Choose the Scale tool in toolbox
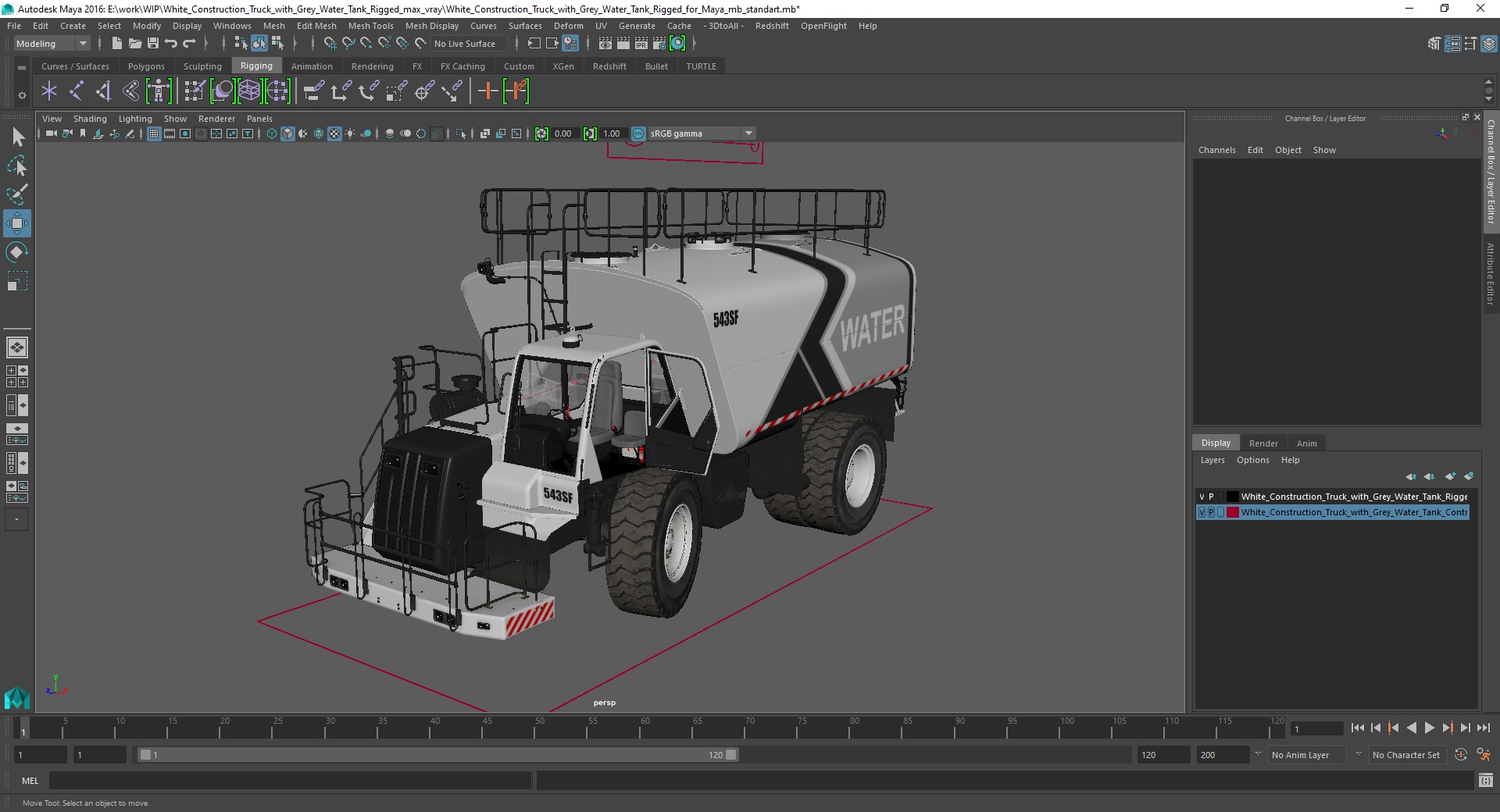 pyautogui.click(x=17, y=280)
